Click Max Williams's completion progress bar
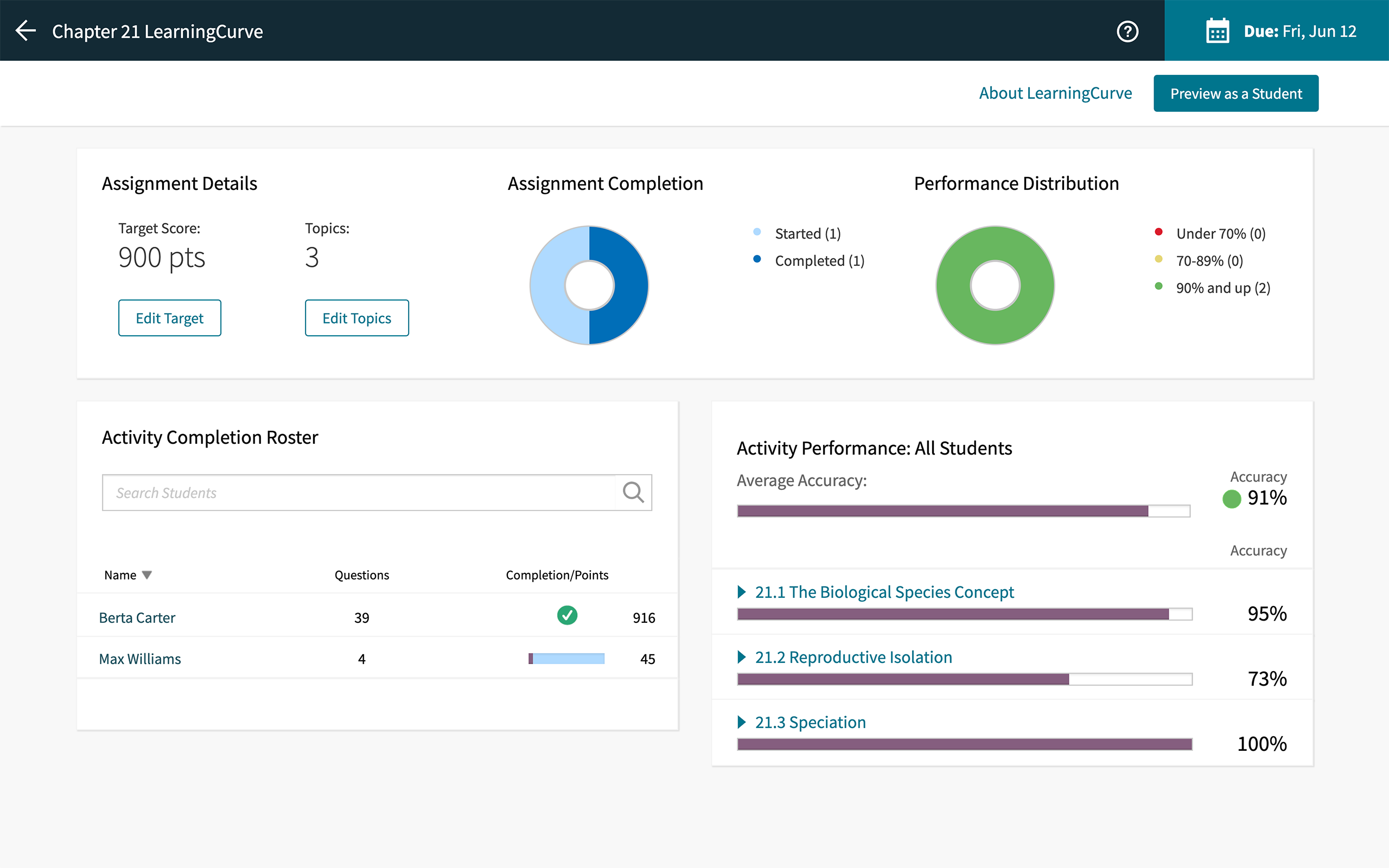 pos(566,659)
